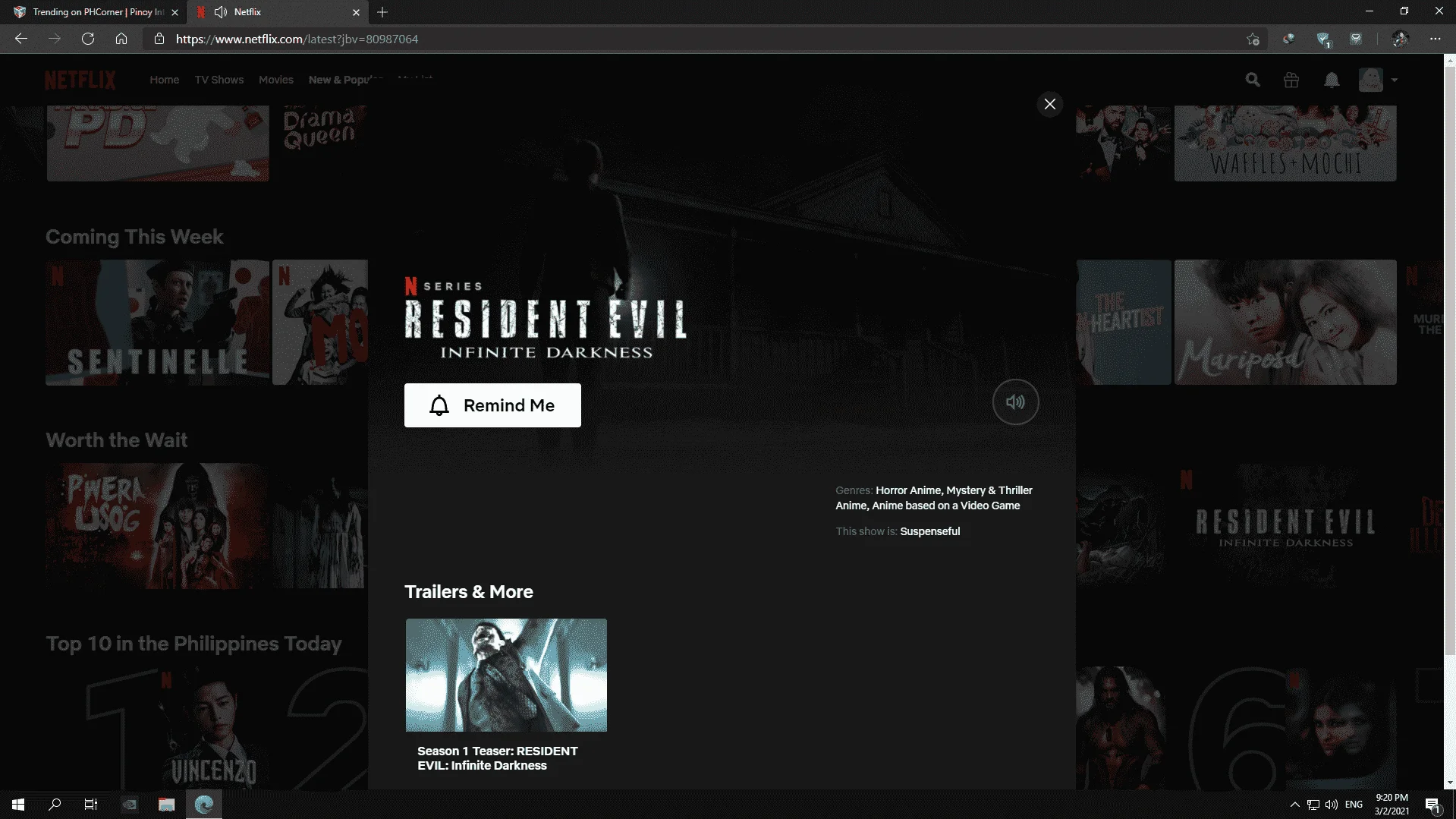Select the Netflix browser tab
Screen dimensions: 1456x819
coord(276,12)
